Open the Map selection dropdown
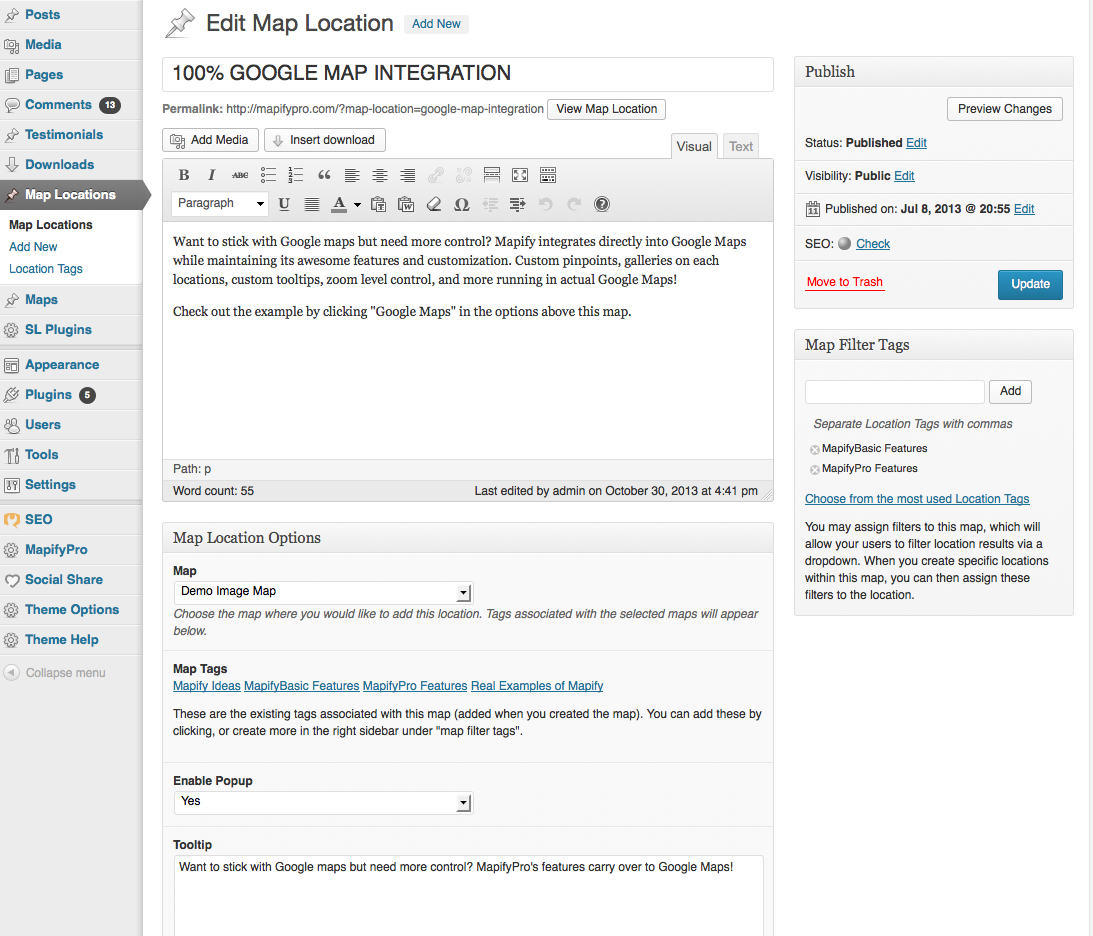Viewport: 1093px width, 936px height. [x=323, y=592]
